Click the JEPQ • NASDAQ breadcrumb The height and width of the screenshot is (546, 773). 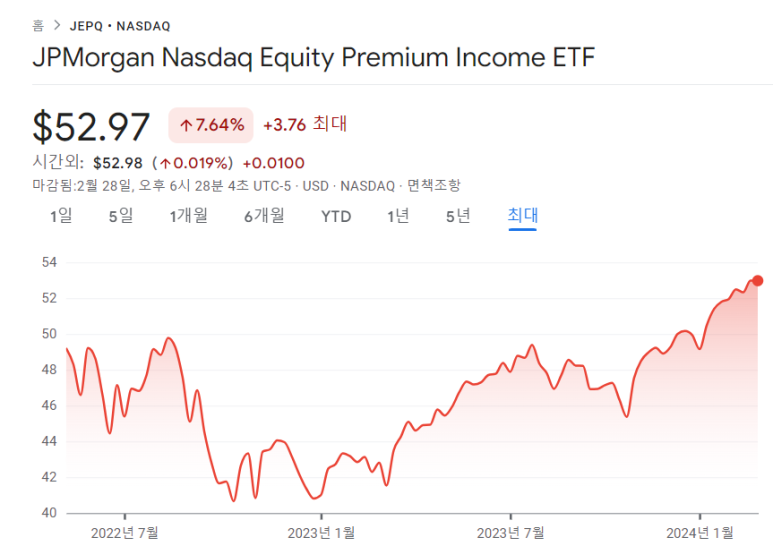(x=120, y=26)
